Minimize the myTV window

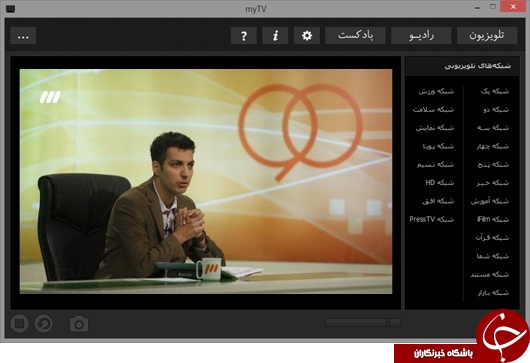(477, 7)
